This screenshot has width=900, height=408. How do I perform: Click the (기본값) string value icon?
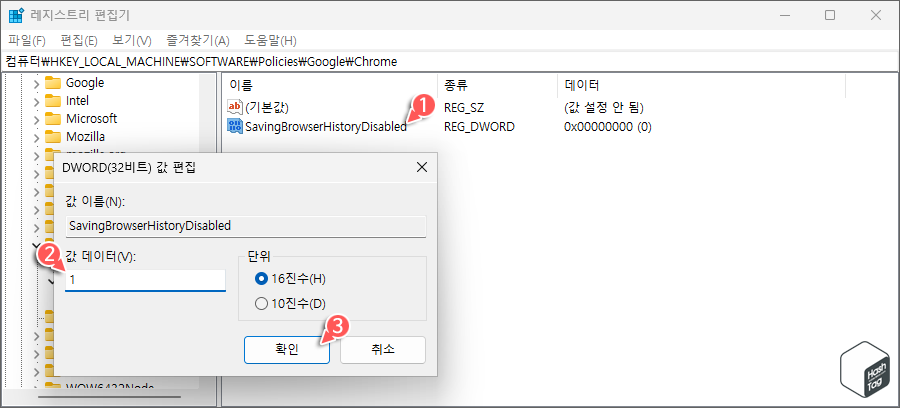click(x=235, y=107)
